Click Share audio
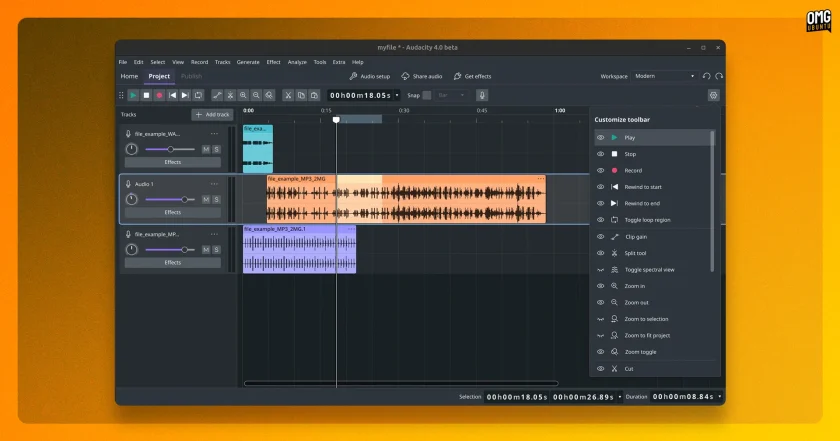Screen dimensions: 840x441 click(x=422, y=77)
